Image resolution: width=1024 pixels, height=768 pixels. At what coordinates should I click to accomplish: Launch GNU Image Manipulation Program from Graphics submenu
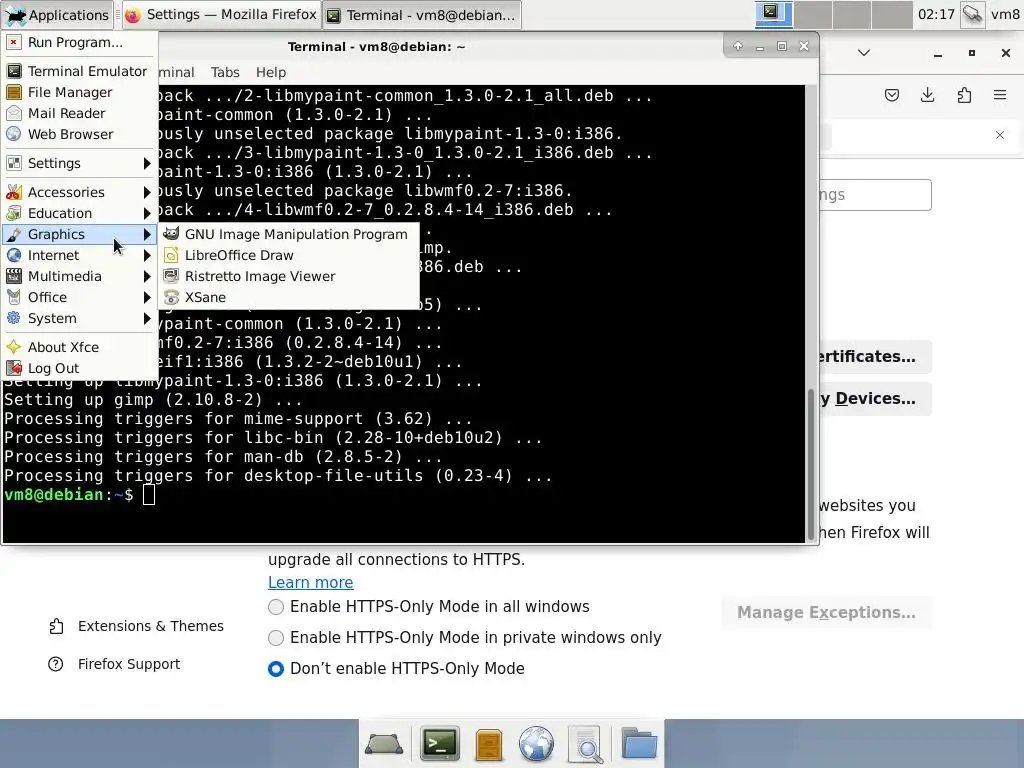click(289, 234)
